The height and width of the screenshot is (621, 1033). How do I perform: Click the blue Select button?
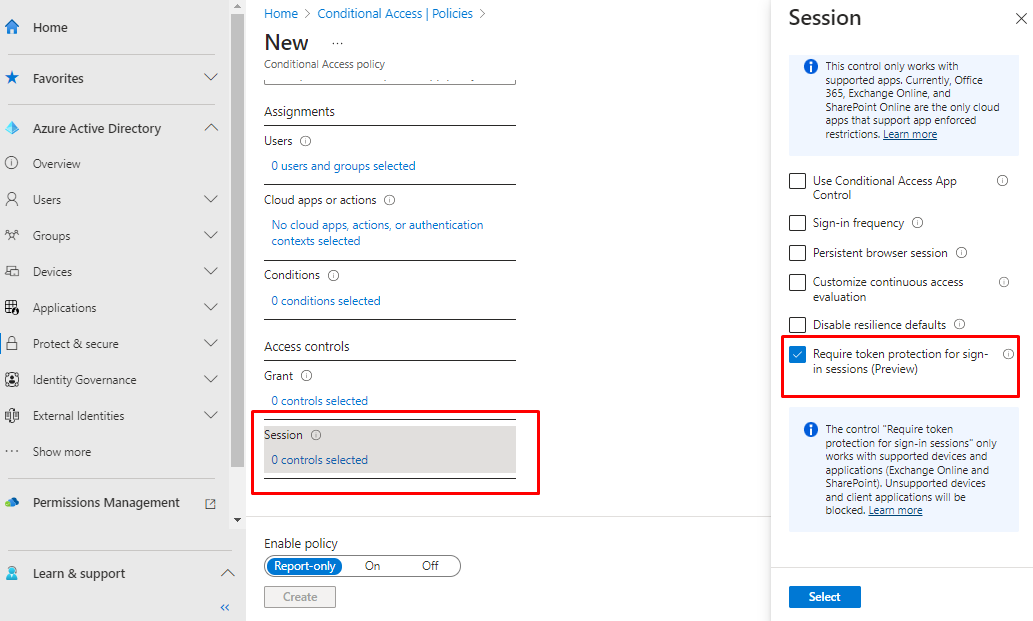824,597
